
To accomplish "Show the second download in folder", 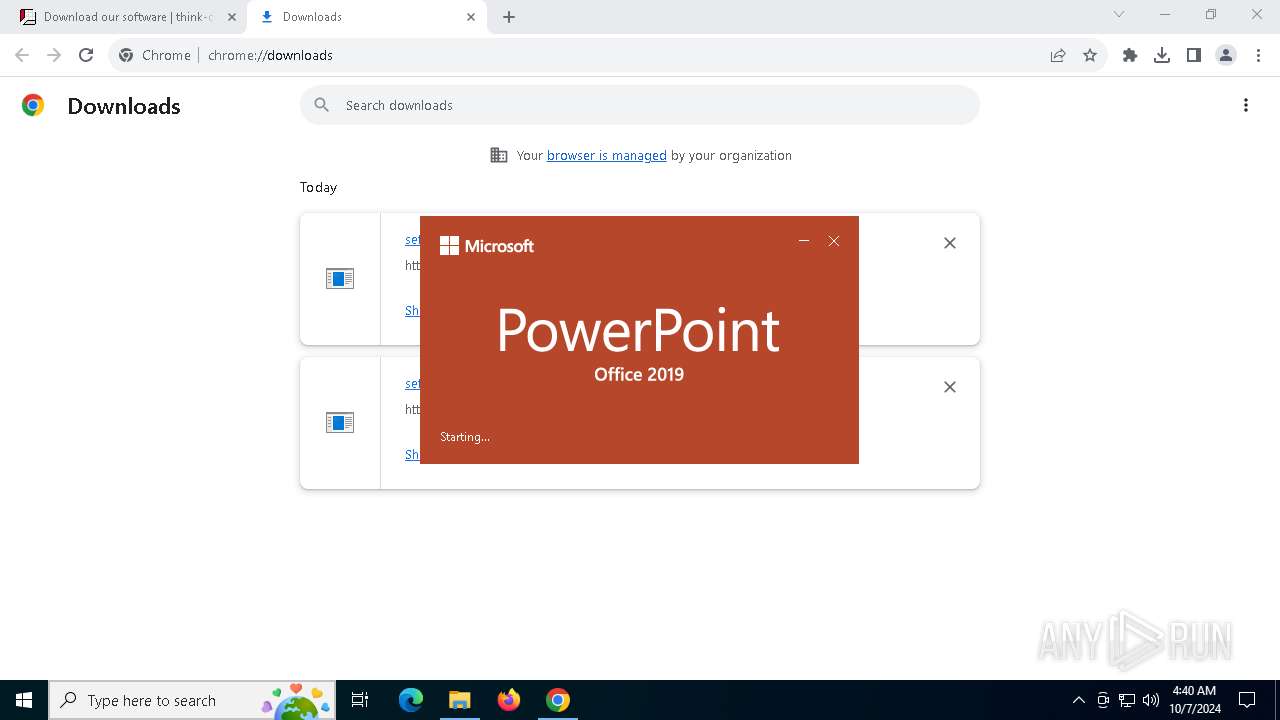I will tap(412, 455).
